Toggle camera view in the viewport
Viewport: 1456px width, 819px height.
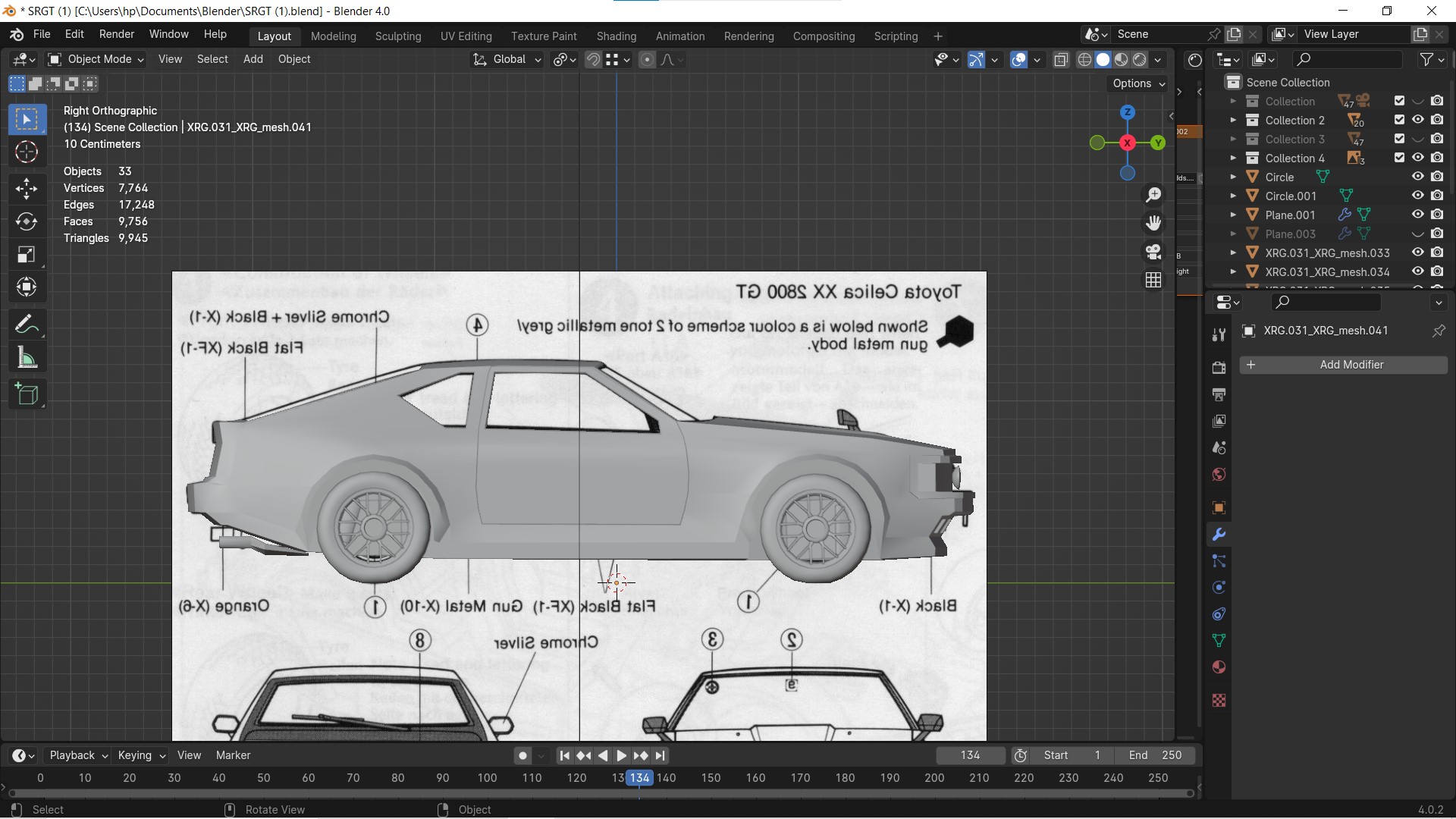coord(1153,252)
